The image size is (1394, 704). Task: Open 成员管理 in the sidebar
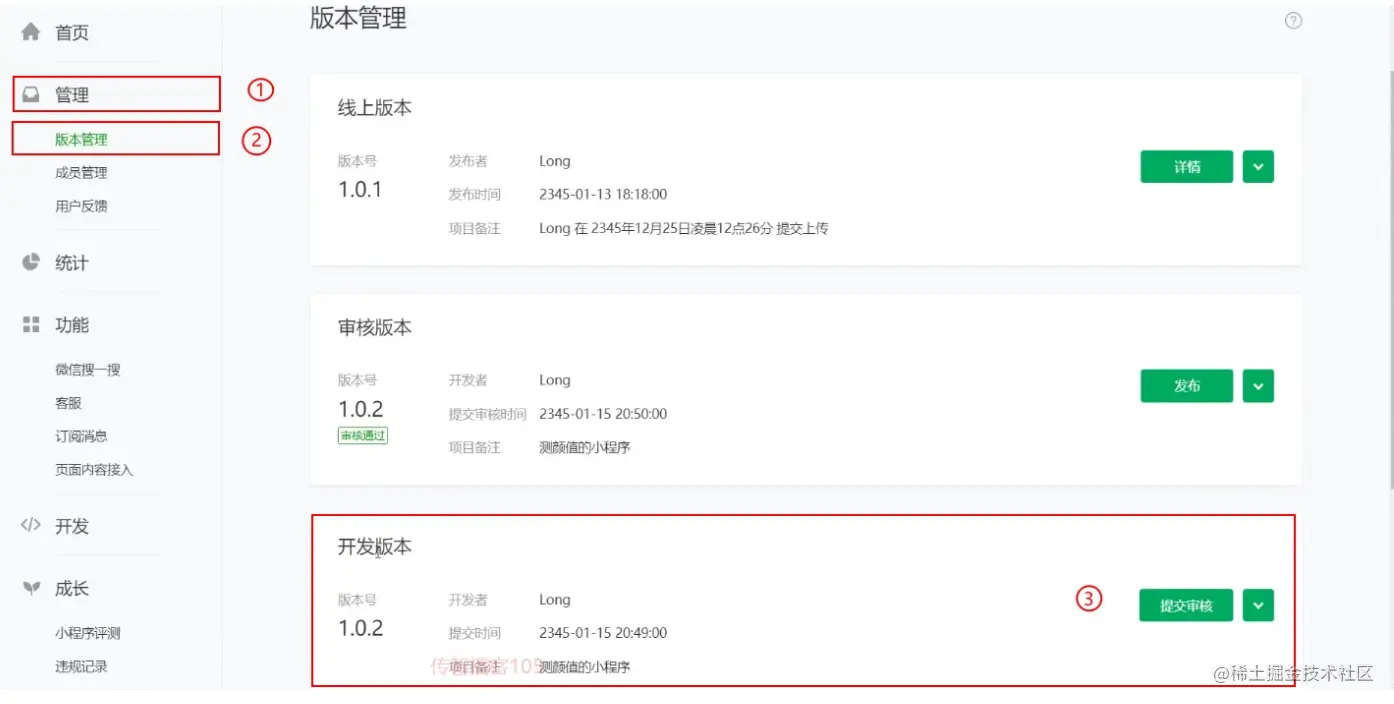81,173
